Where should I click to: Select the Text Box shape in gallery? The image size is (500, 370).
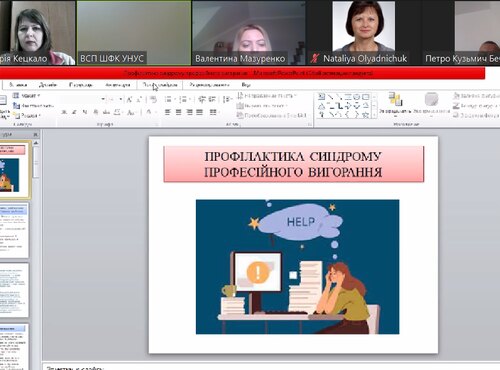321,97
